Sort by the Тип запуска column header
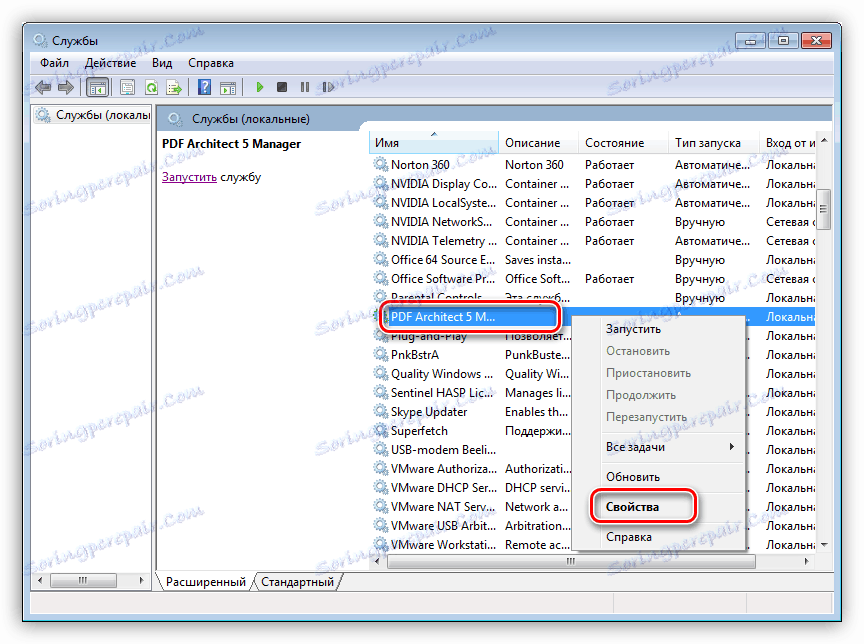The width and height of the screenshot is (864, 644). tap(714, 143)
